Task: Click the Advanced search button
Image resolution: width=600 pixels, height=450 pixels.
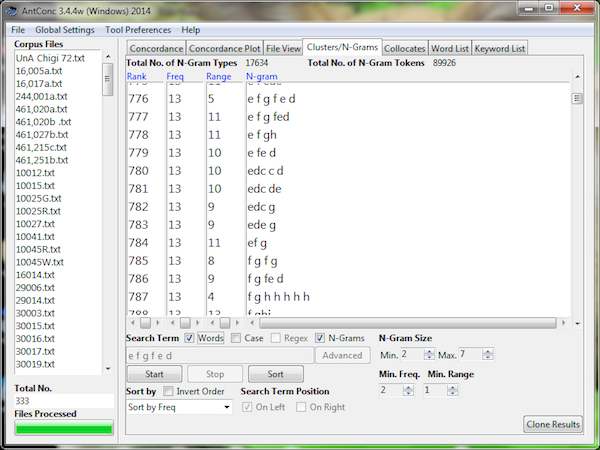Action: point(342,355)
